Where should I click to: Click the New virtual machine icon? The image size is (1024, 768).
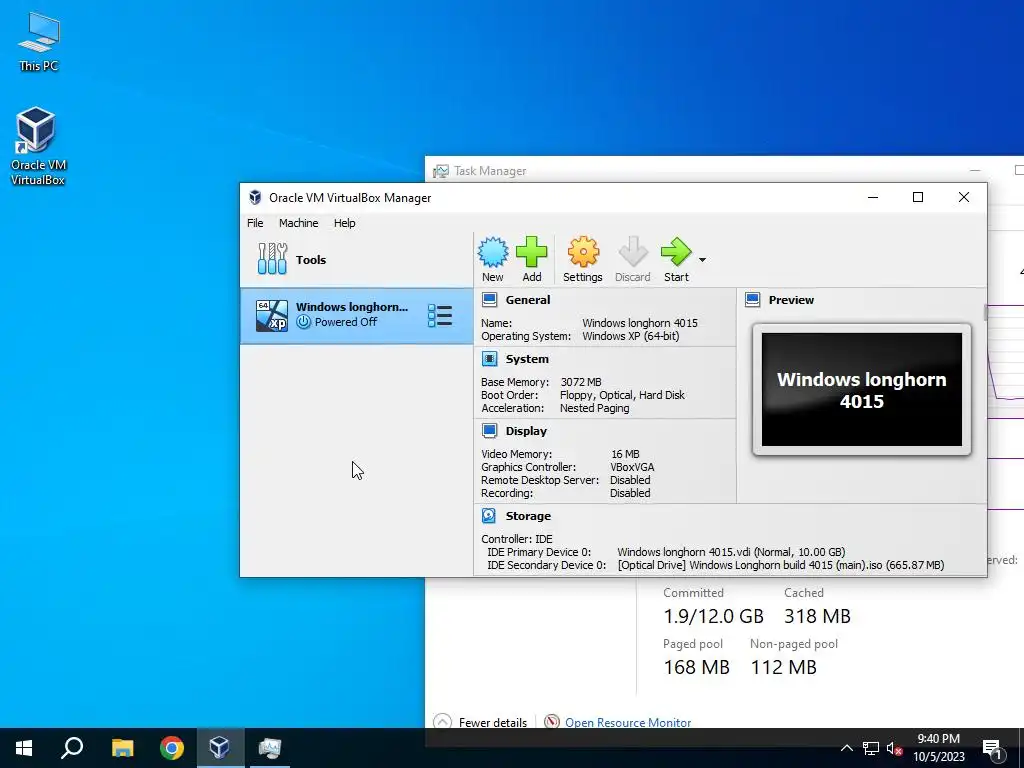(x=492, y=259)
